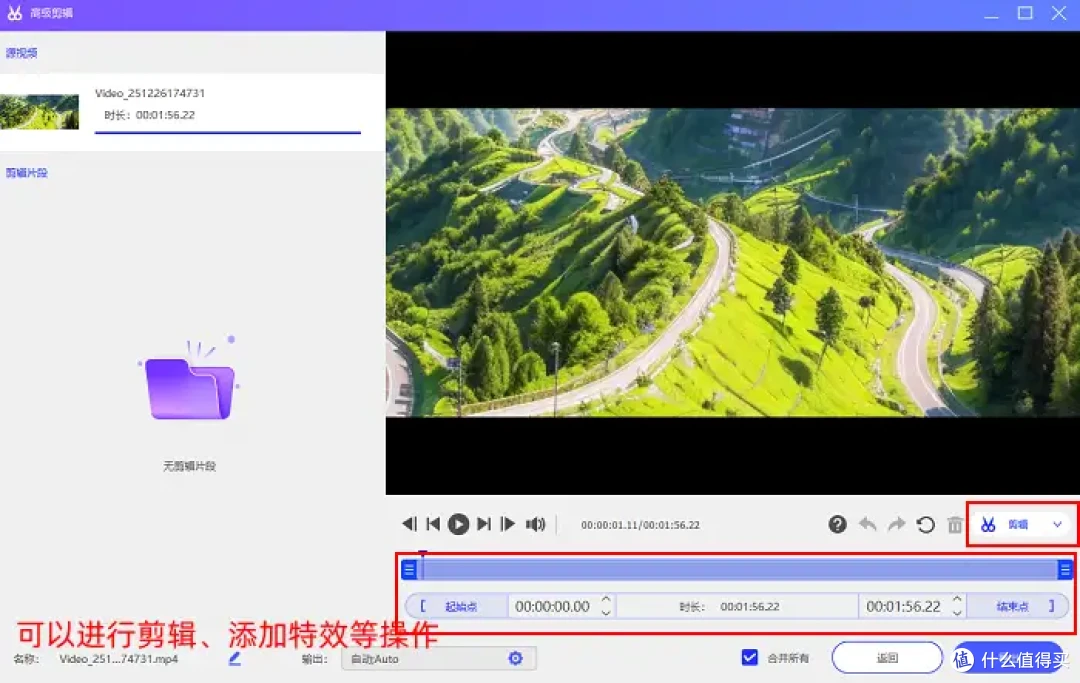Open the help question mark icon
Image resolution: width=1080 pixels, height=683 pixels.
pyautogui.click(x=837, y=525)
